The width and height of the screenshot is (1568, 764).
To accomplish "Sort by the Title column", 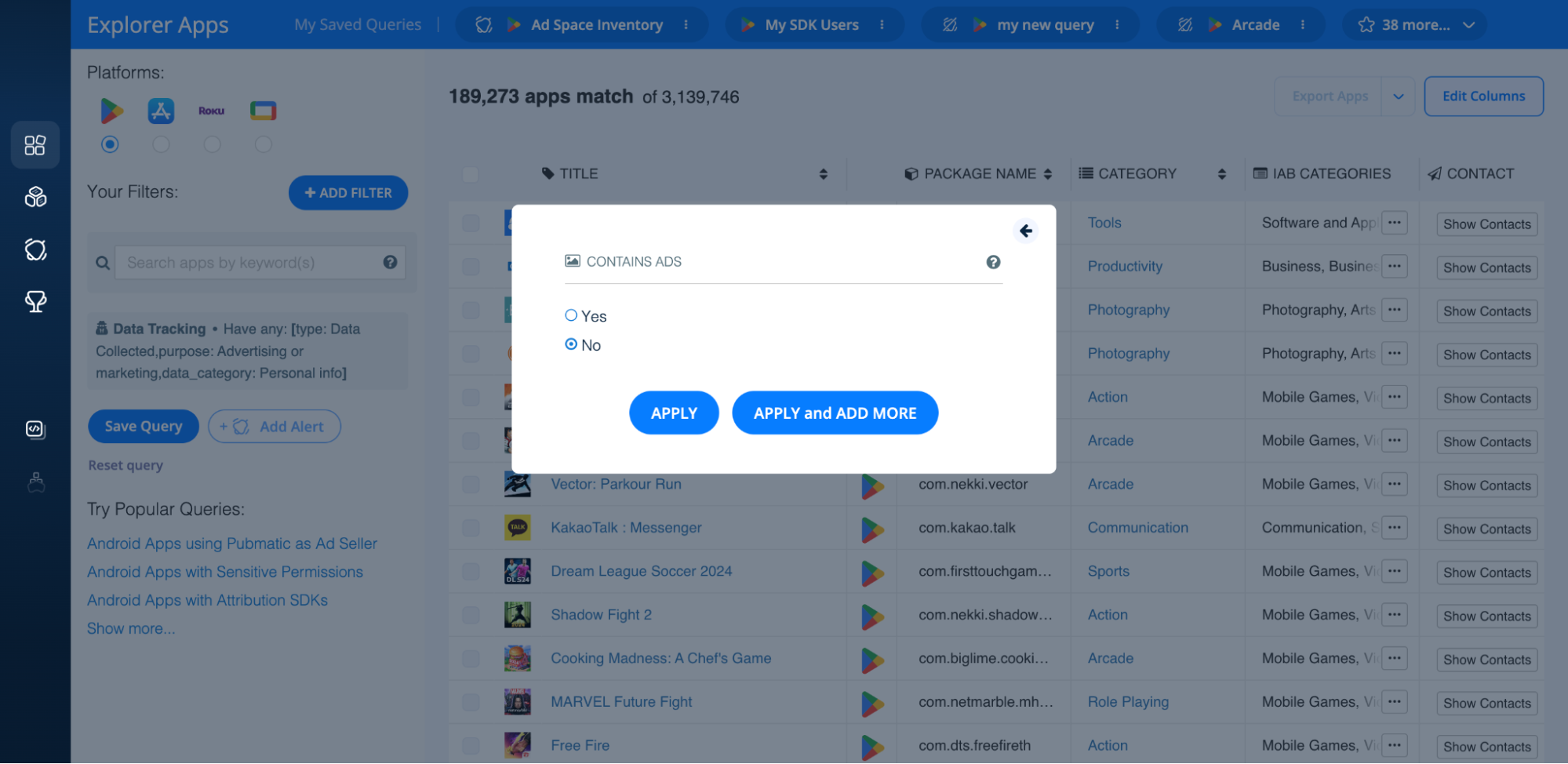I will [823, 174].
